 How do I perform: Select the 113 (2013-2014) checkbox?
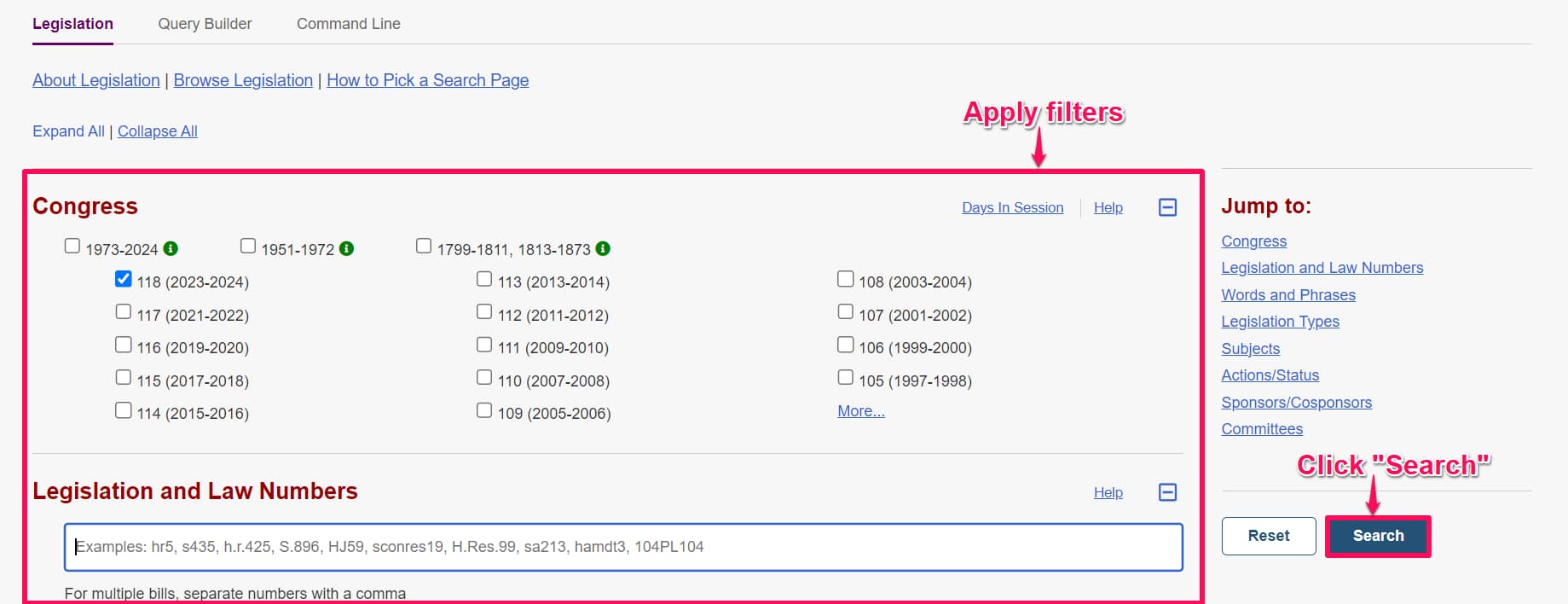click(x=484, y=279)
